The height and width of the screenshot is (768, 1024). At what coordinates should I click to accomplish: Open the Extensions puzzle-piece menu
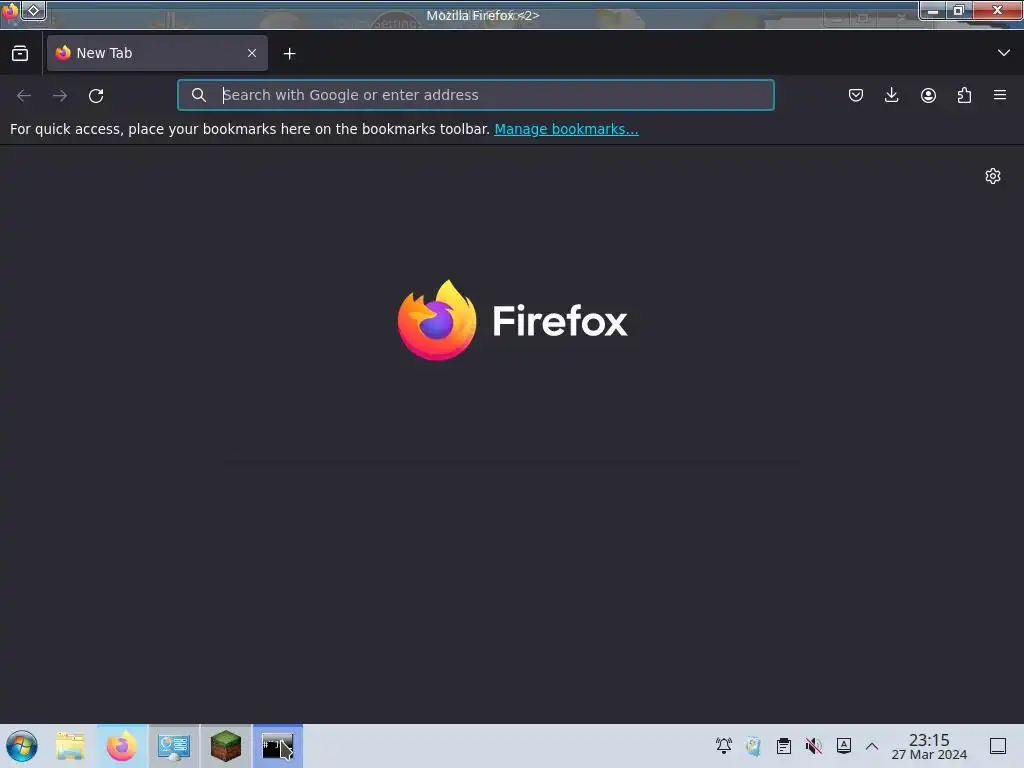pyautogui.click(x=964, y=95)
